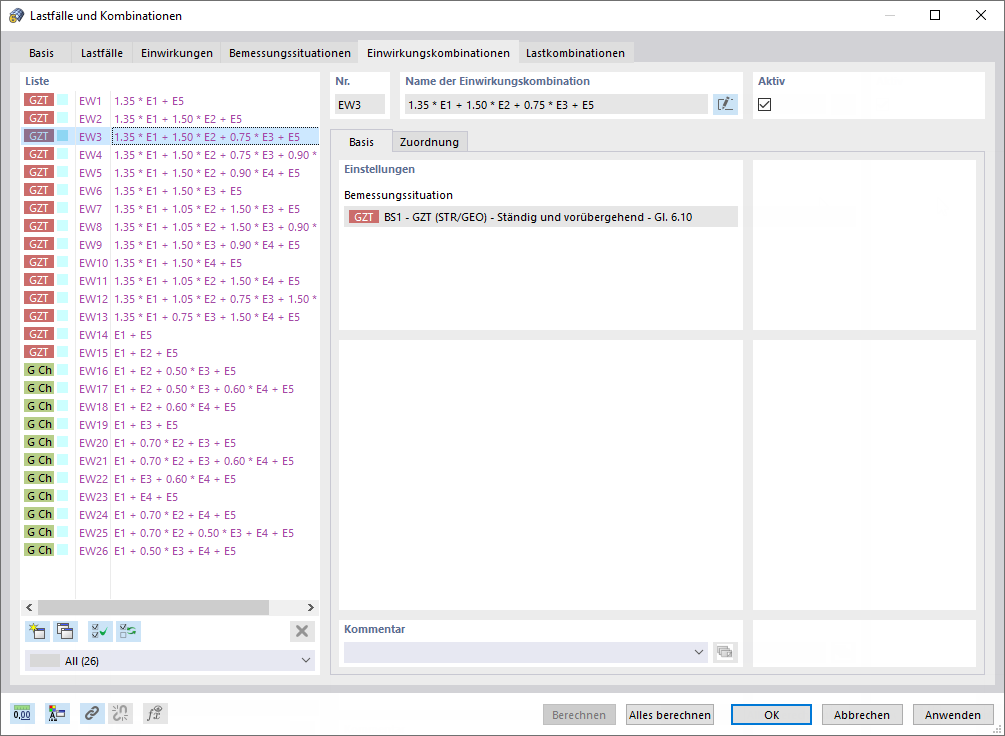Click the cyan color swatch of EW20

coord(62,442)
